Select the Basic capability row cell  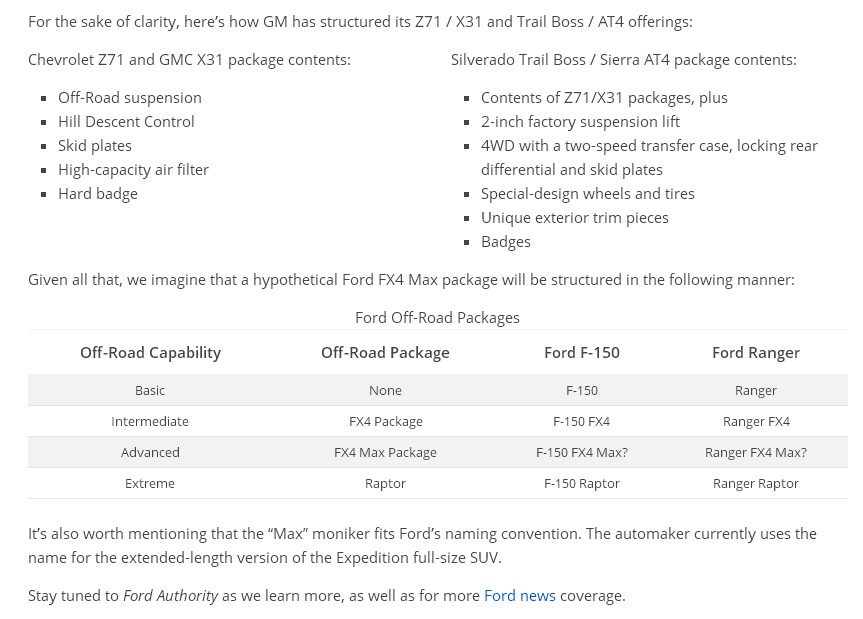150,391
